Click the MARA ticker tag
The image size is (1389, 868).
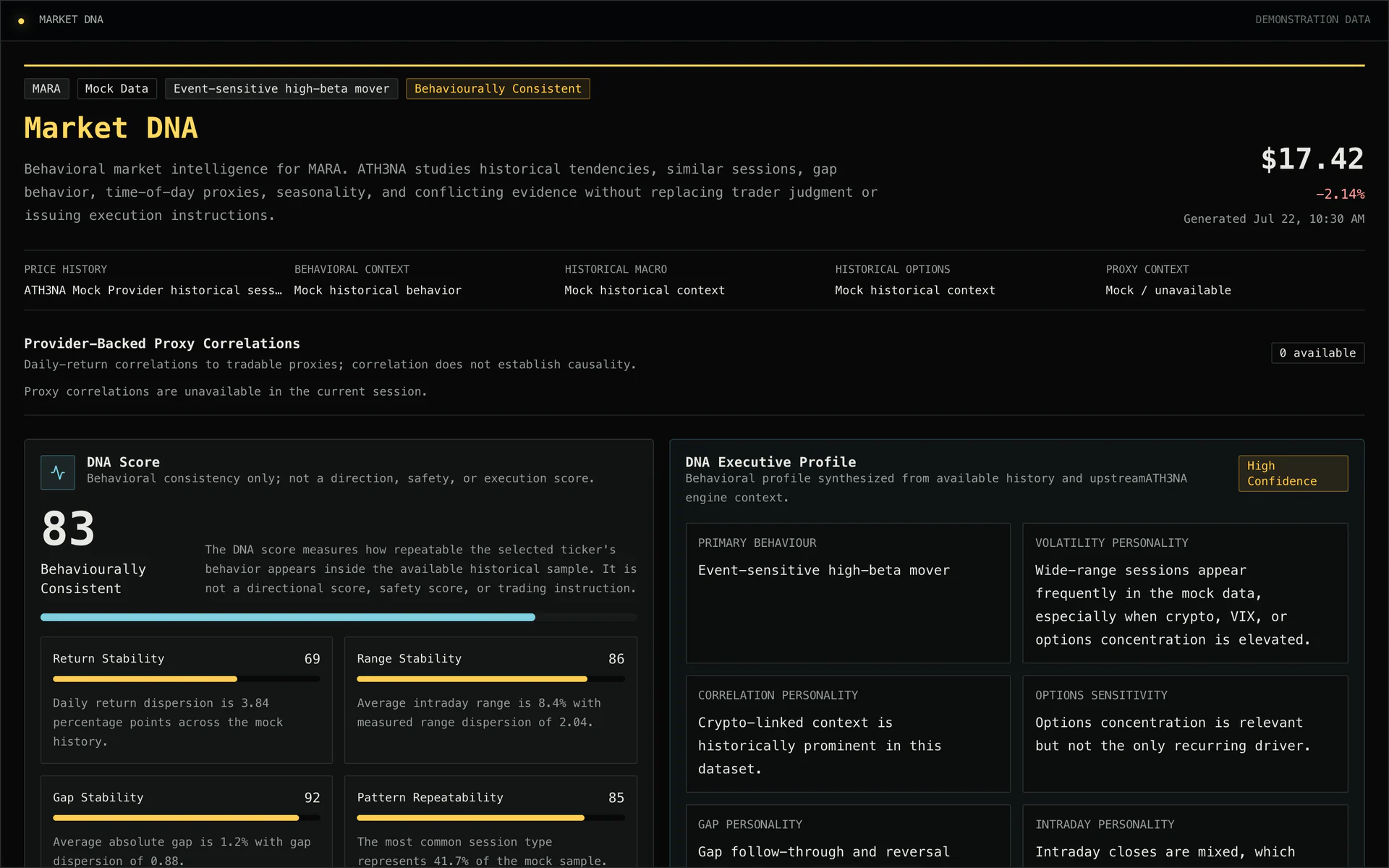[x=46, y=88]
